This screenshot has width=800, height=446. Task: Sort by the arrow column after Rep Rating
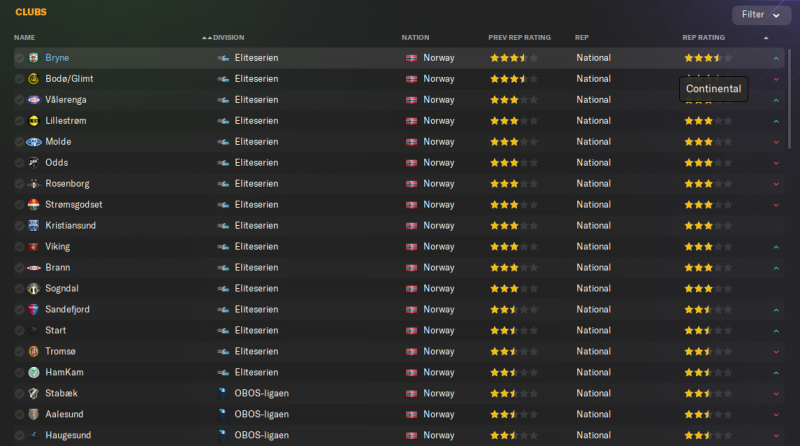[766, 38]
